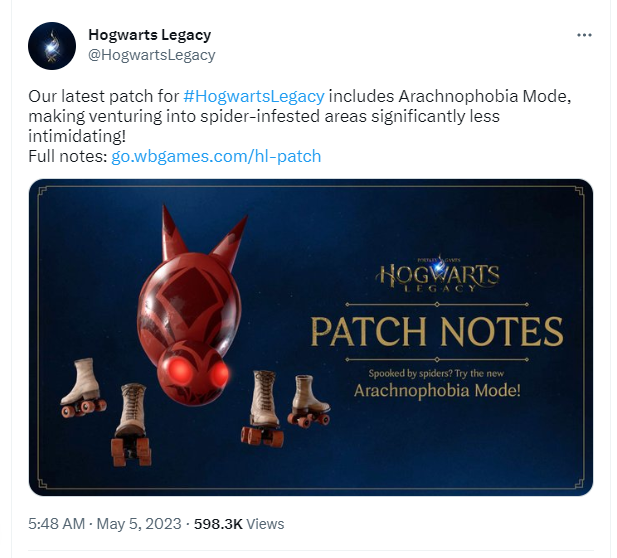The height and width of the screenshot is (558, 617).
Task: Click the 5:48 AM timestamp
Action: tap(57, 524)
